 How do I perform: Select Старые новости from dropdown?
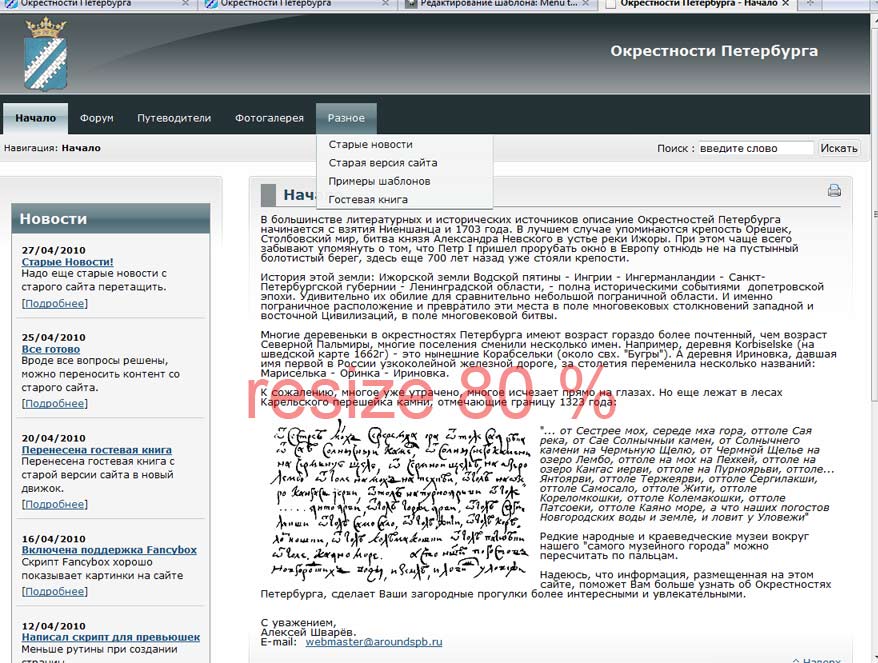click(370, 145)
